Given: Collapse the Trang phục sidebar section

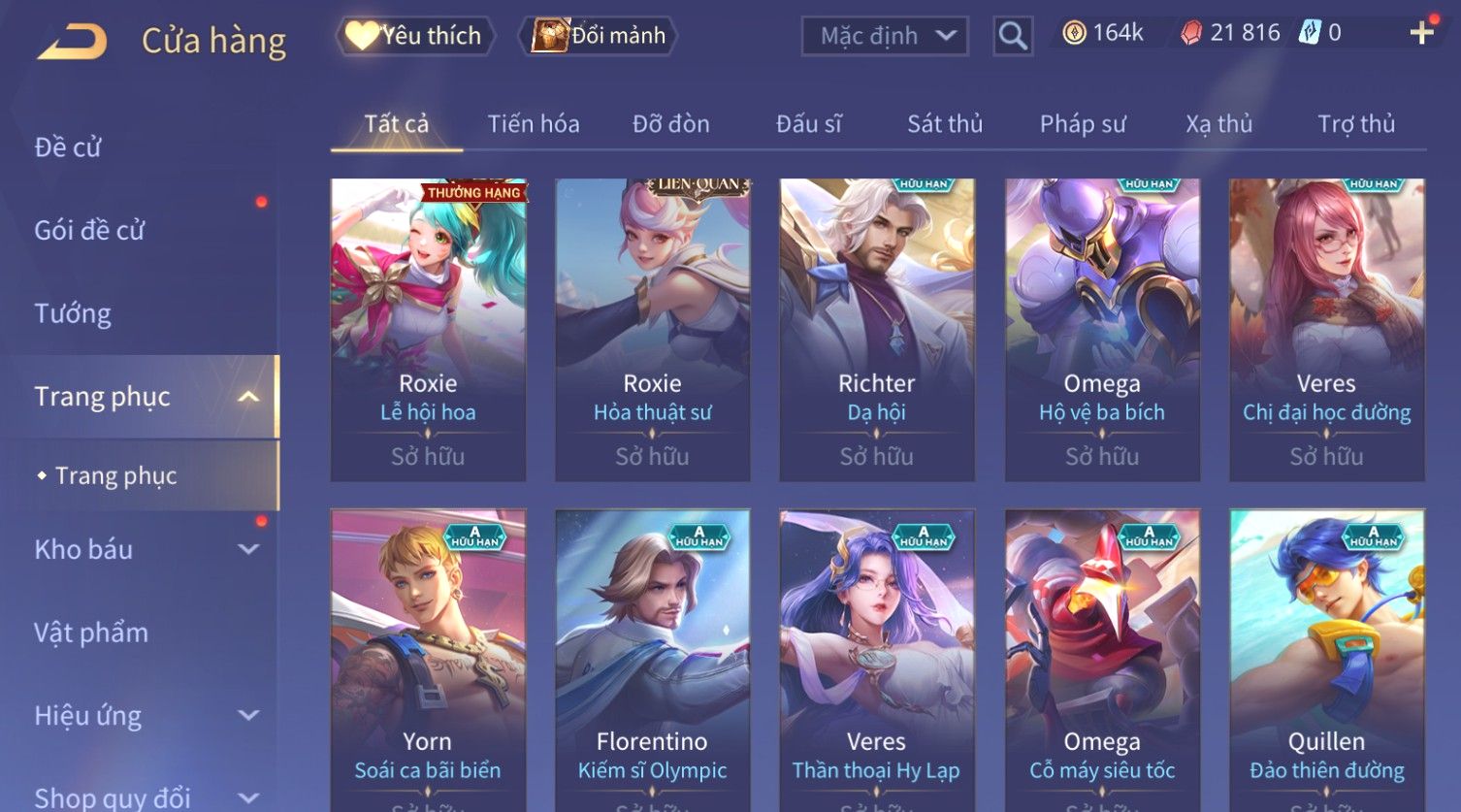Looking at the screenshot, I should (x=248, y=397).
